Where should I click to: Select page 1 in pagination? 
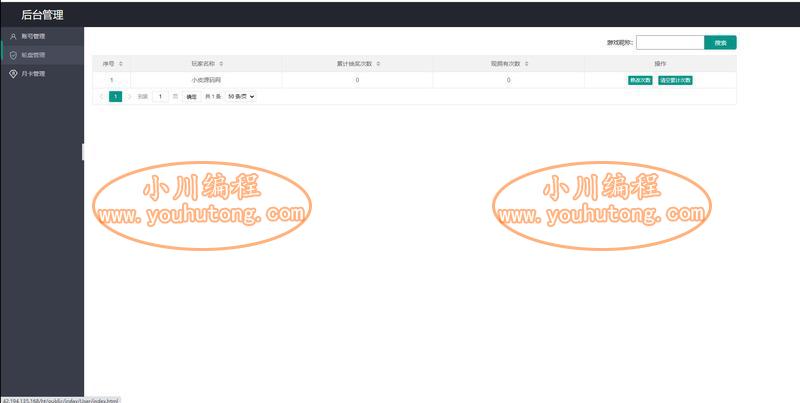tap(115, 96)
